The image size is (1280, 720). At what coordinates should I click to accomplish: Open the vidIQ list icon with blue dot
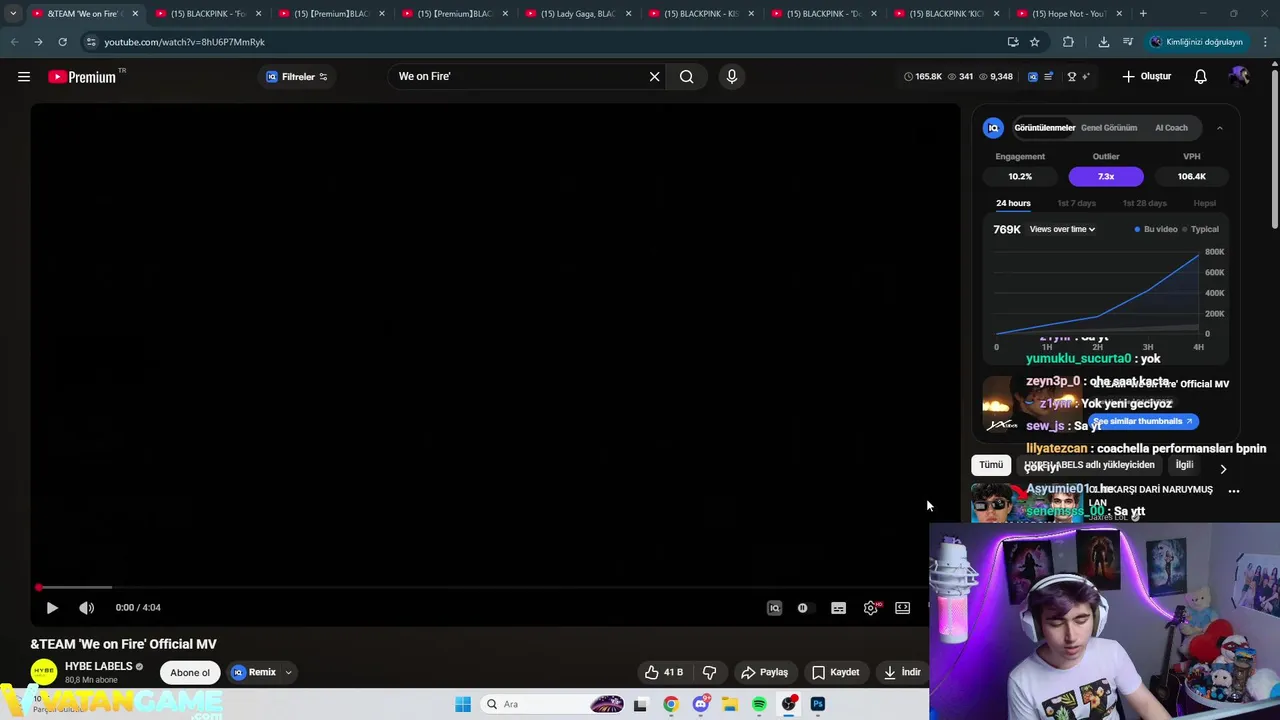coord(1048,77)
